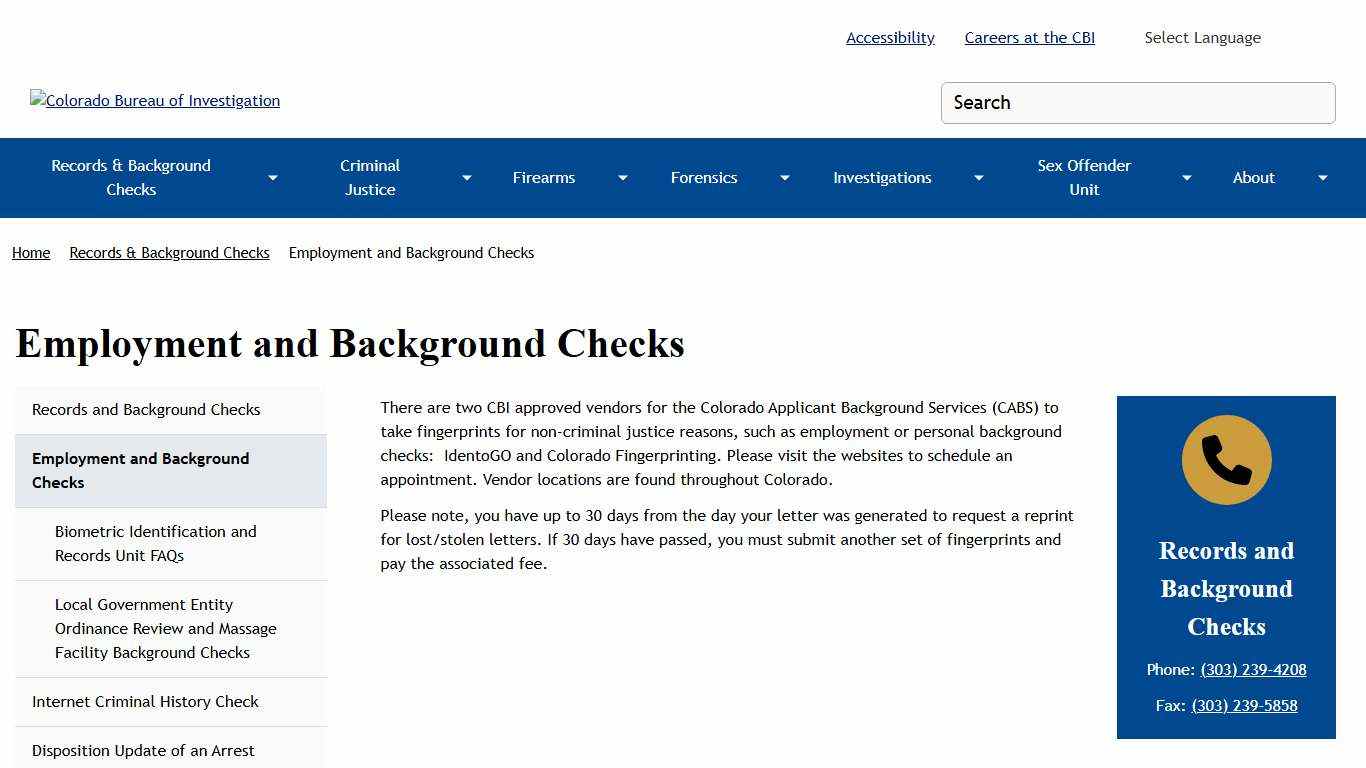Navigate to Home via breadcrumb
Viewport: 1366px width, 768px height.
coord(30,253)
